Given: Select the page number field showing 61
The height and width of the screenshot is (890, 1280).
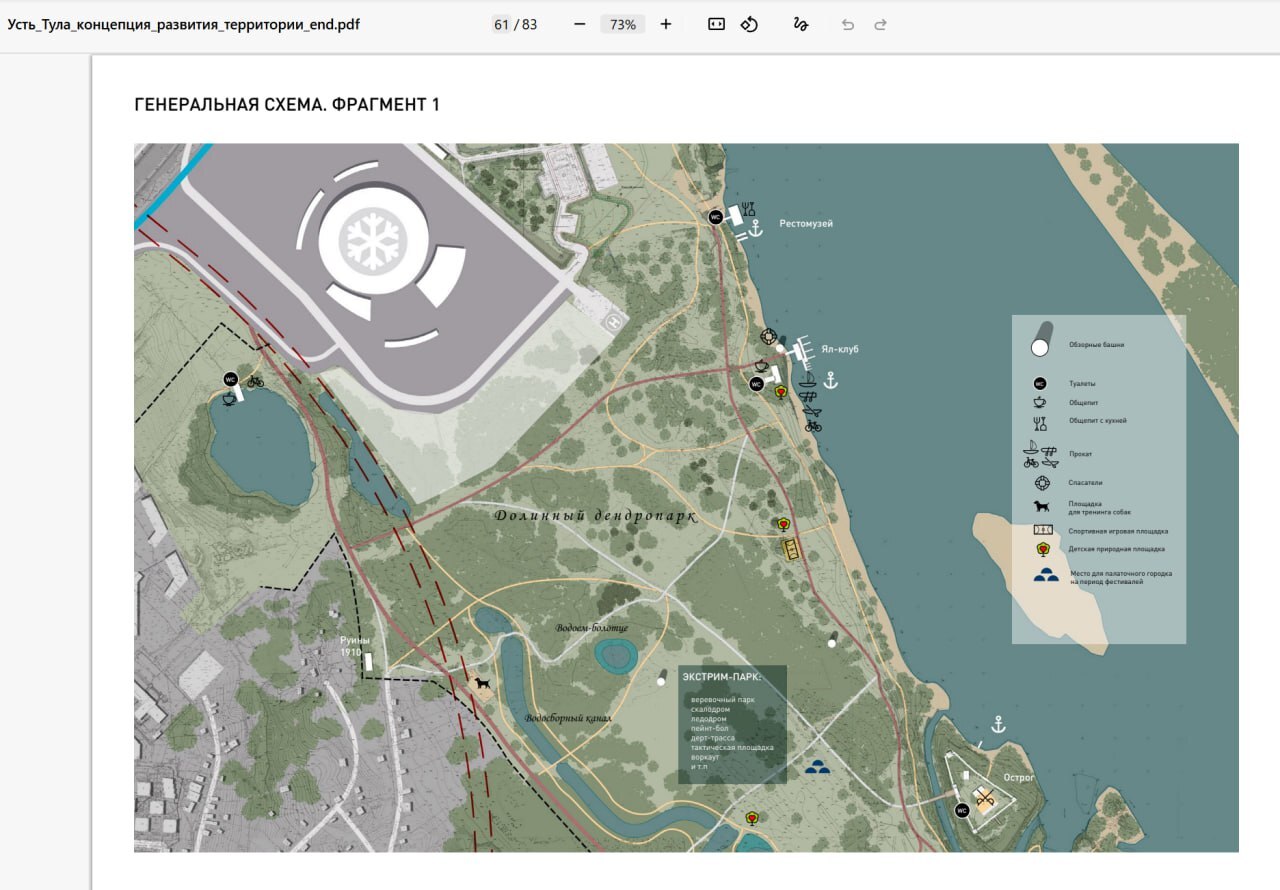Looking at the screenshot, I should pos(501,24).
